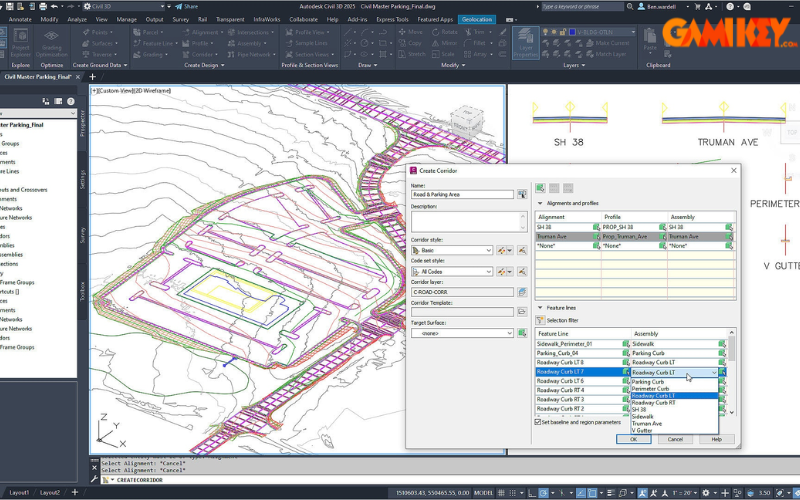Click Help button in Create Corridor dialog
The width and height of the screenshot is (800, 500).
coord(716,439)
